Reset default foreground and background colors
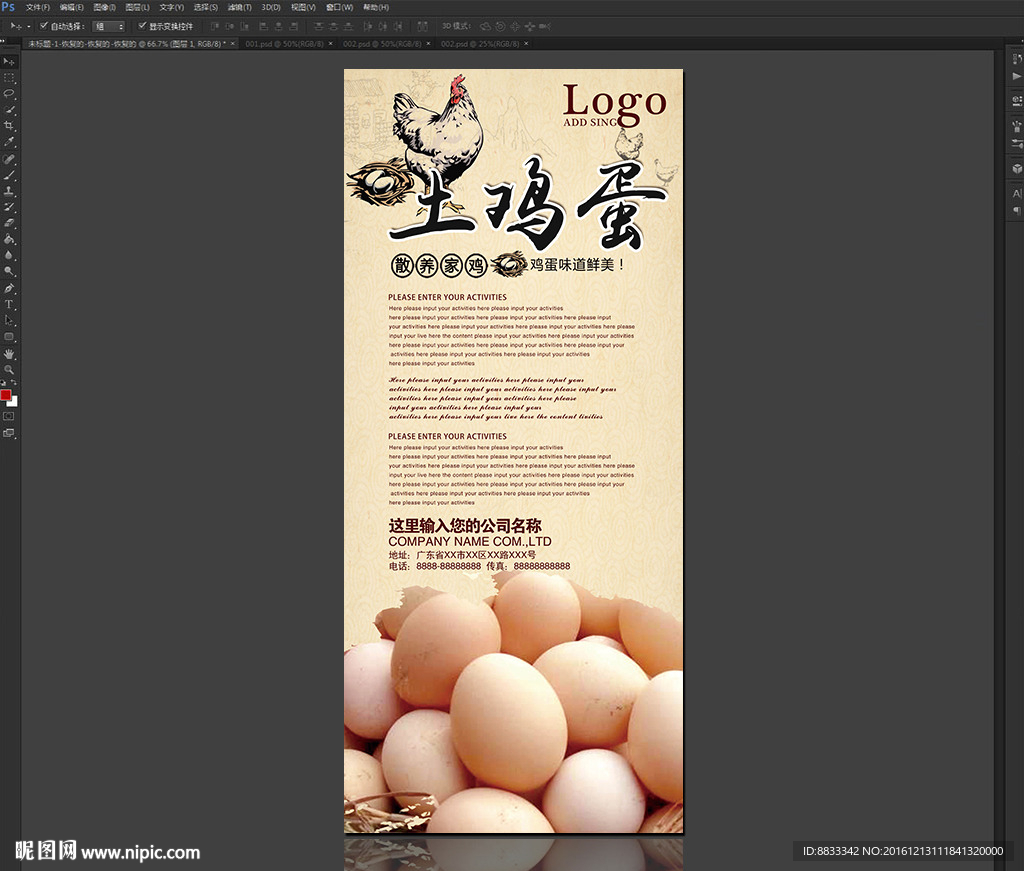The image size is (1024, 871). click(x=3, y=383)
